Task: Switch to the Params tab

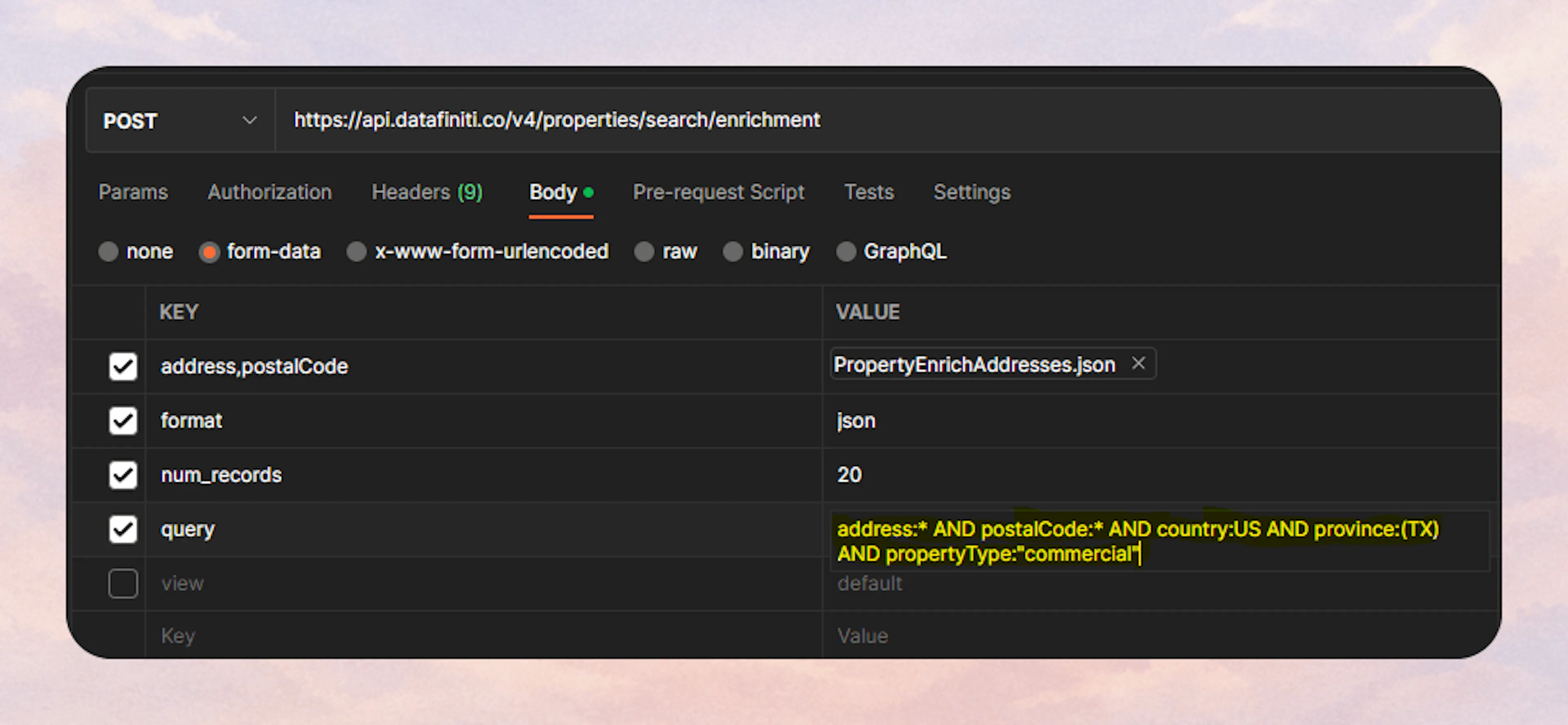Action: pos(133,192)
